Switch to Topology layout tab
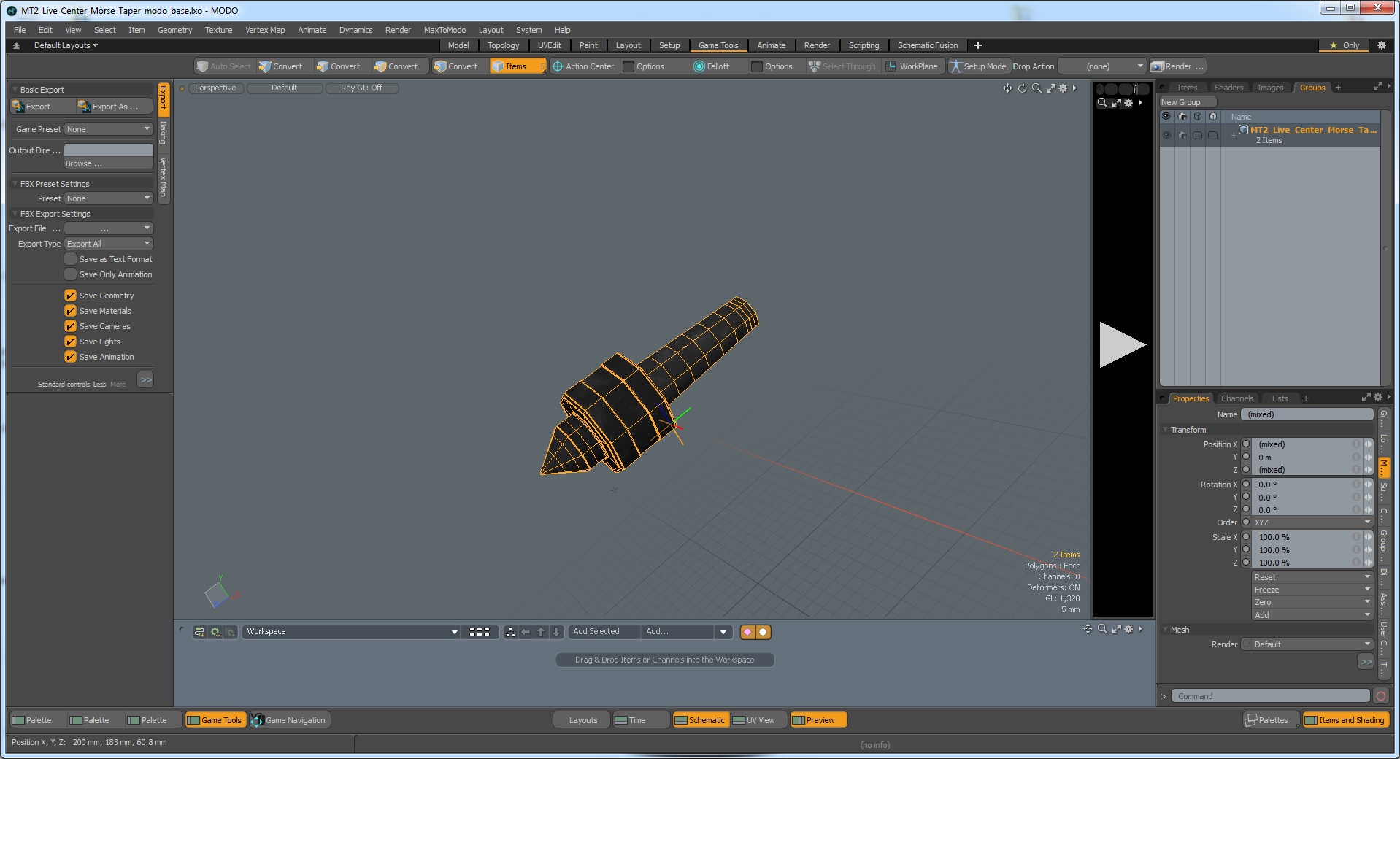 coord(503,45)
